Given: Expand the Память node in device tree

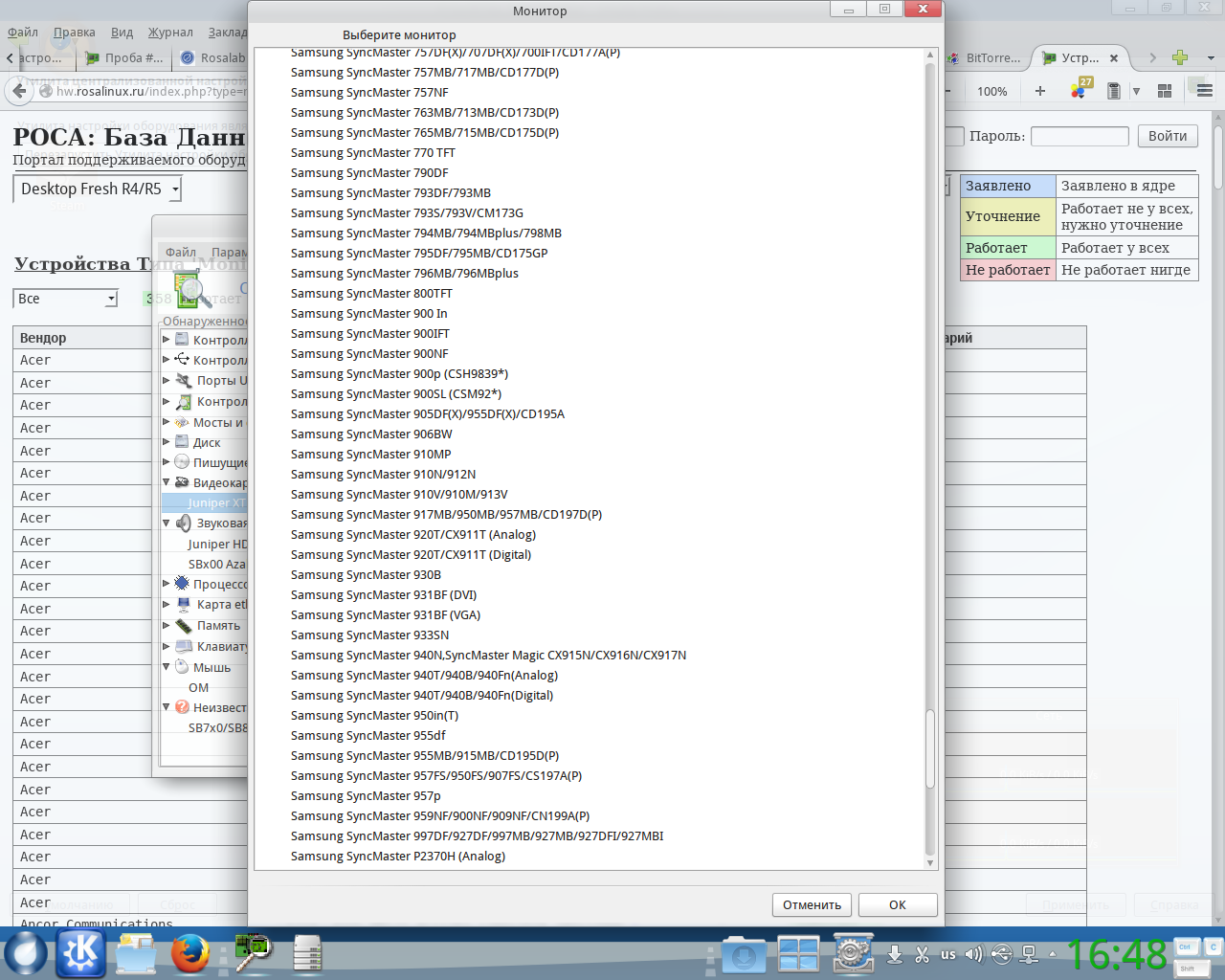Looking at the screenshot, I should (x=167, y=624).
